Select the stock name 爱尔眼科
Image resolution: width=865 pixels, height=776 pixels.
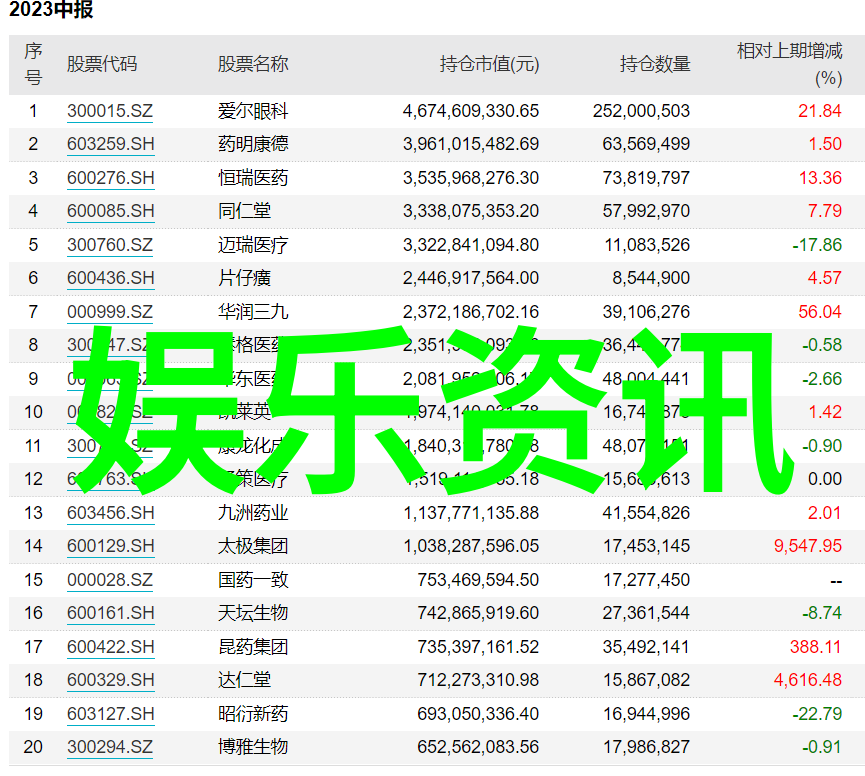(253, 111)
